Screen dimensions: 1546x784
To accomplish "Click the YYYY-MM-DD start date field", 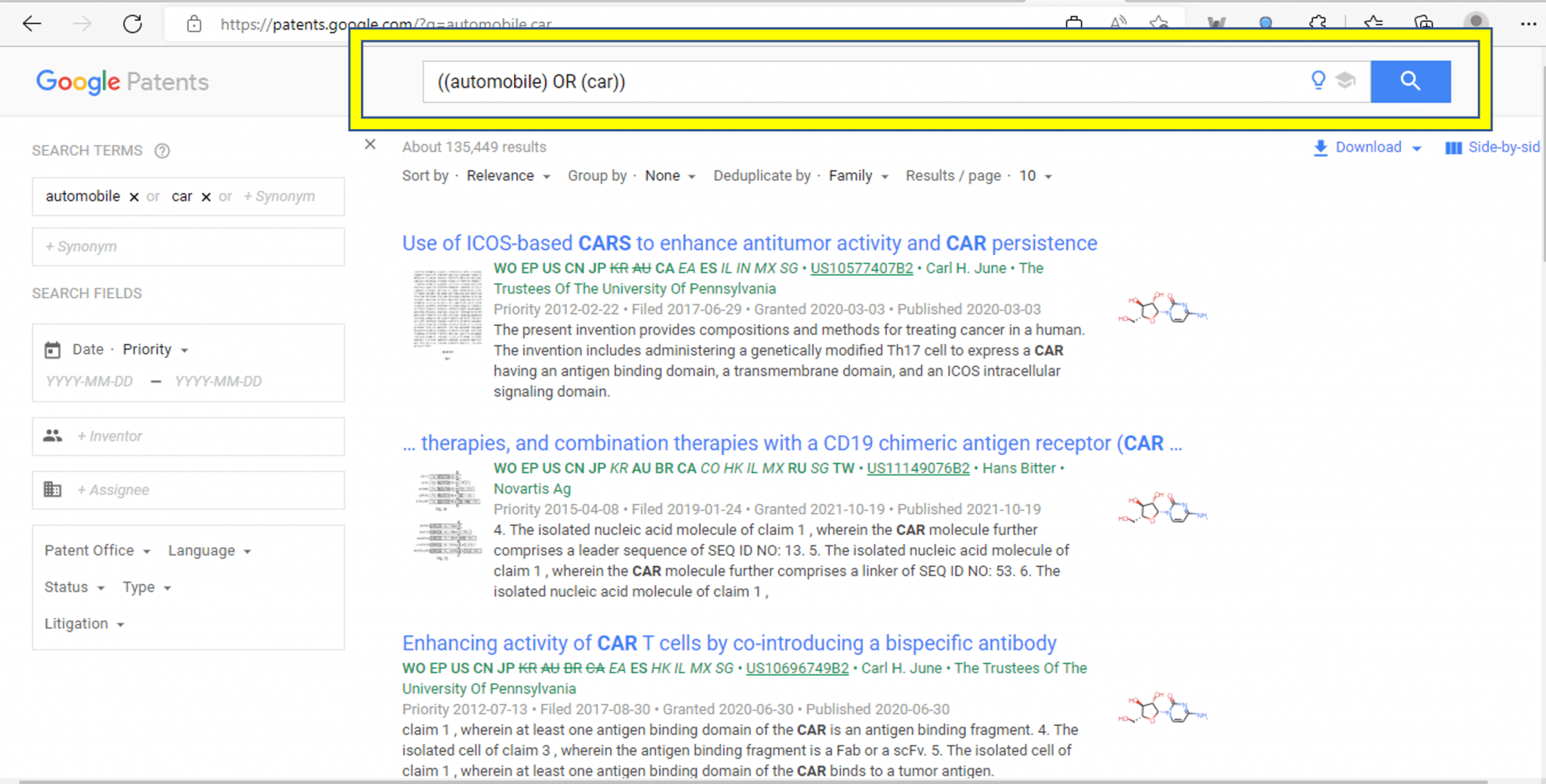I will pos(88,381).
